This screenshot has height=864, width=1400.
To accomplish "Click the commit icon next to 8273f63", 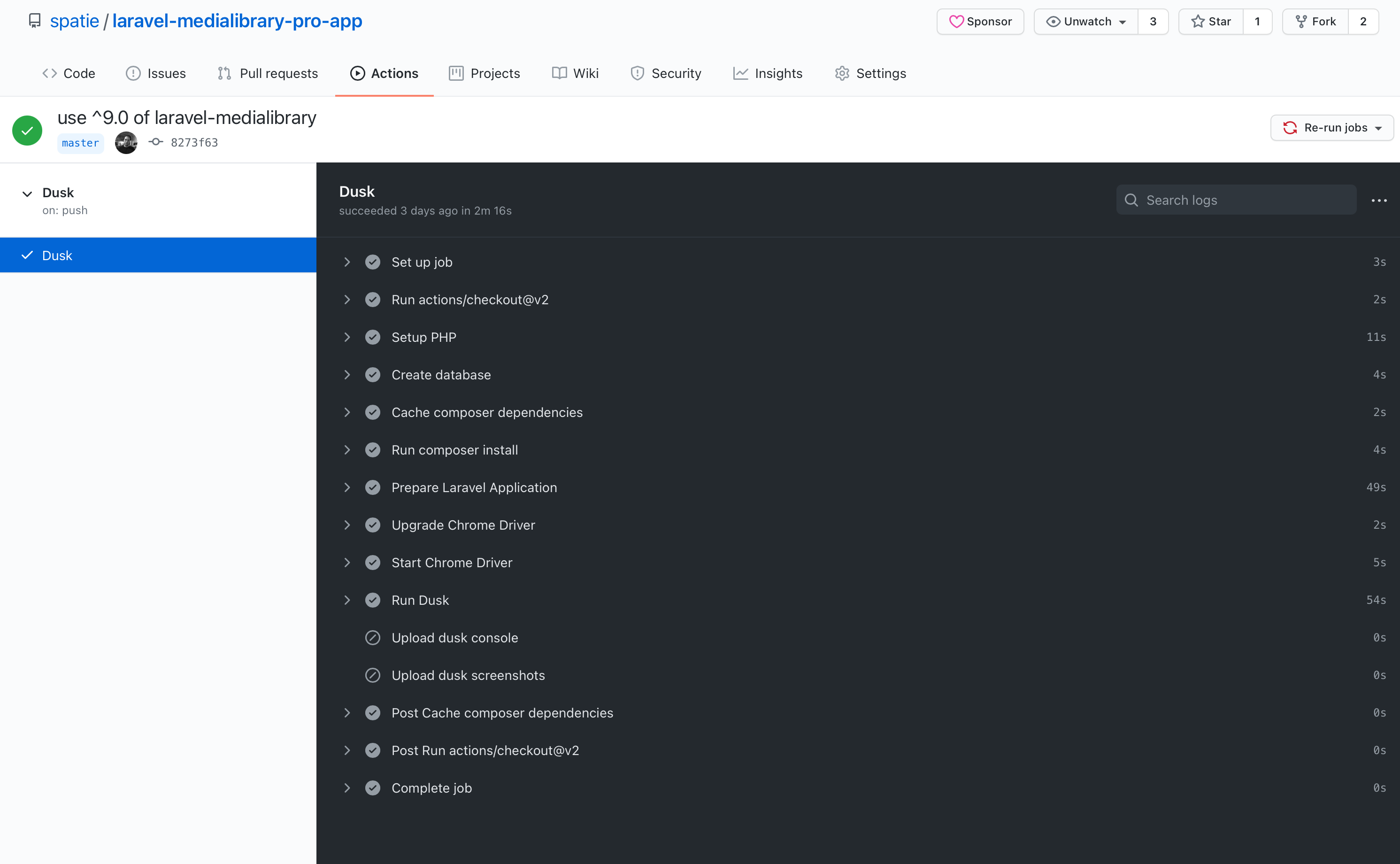I will click(156, 142).
